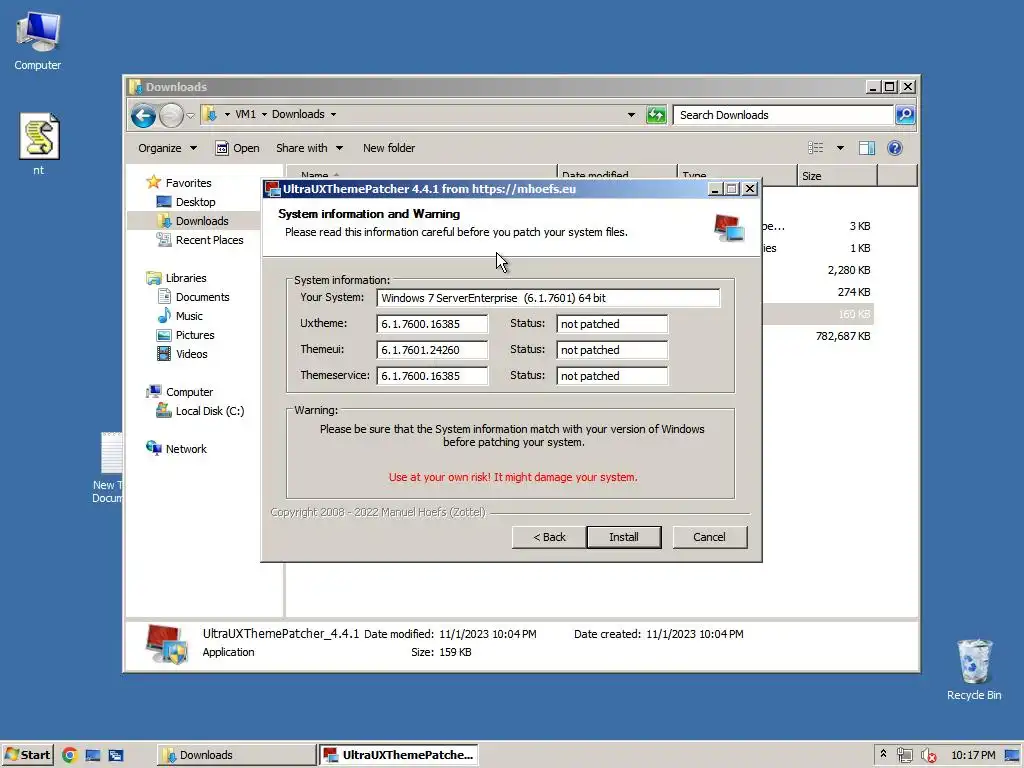Click the Show desktop icon in tray
The height and width of the screenshot is (768, 1024).
click(1012, 755)
